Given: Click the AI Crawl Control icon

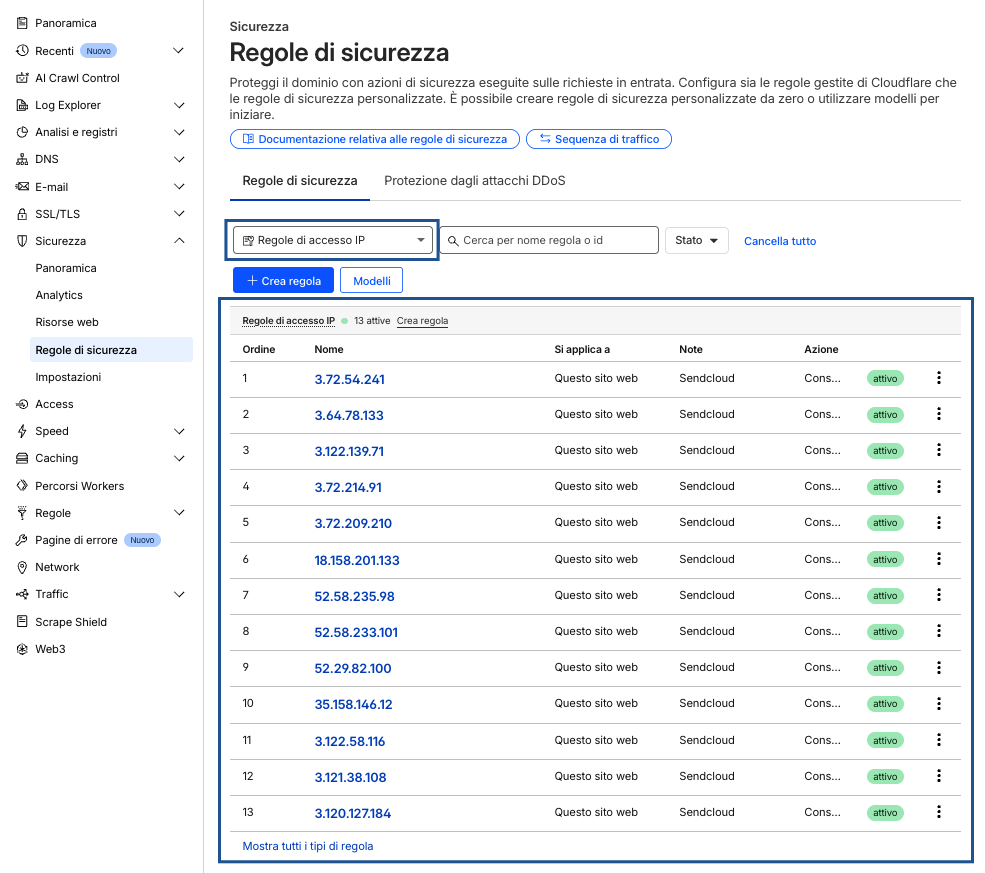Looking at the screenshot, I should (x=22, y=78).
